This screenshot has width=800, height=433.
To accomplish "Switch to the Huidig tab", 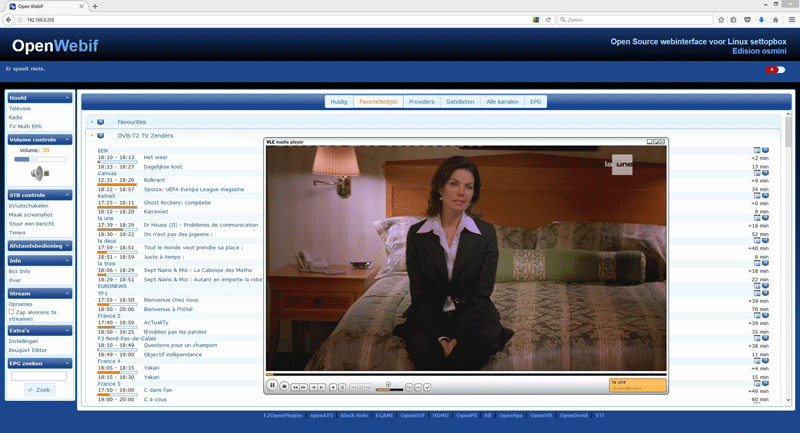I will (339, 101).
